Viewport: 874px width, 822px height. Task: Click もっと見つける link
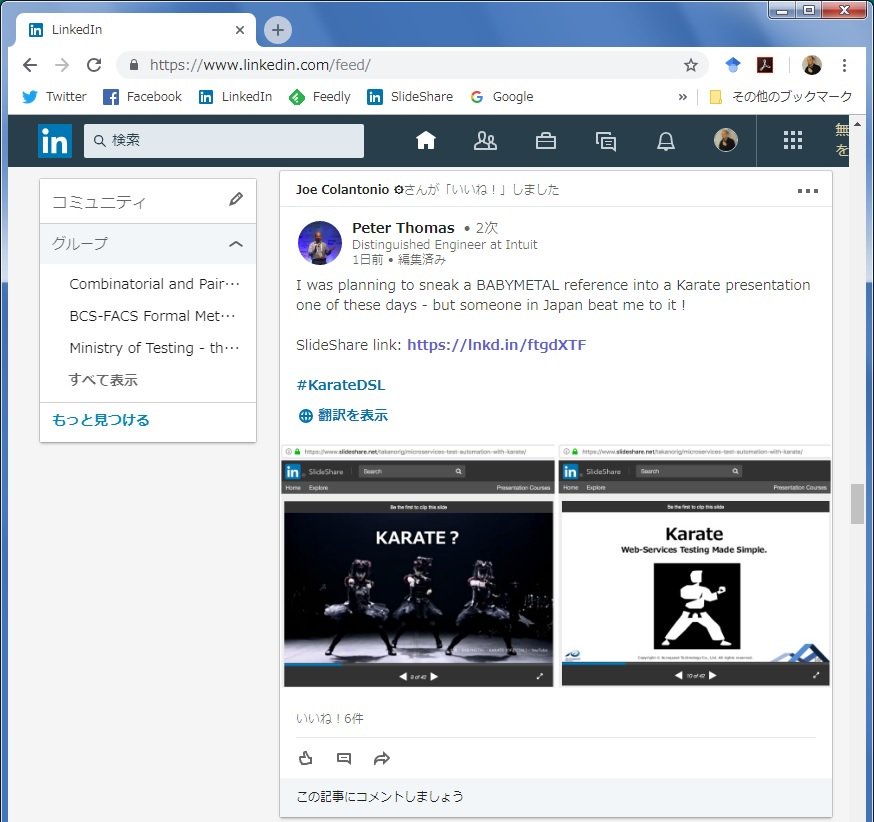(101, 420)
